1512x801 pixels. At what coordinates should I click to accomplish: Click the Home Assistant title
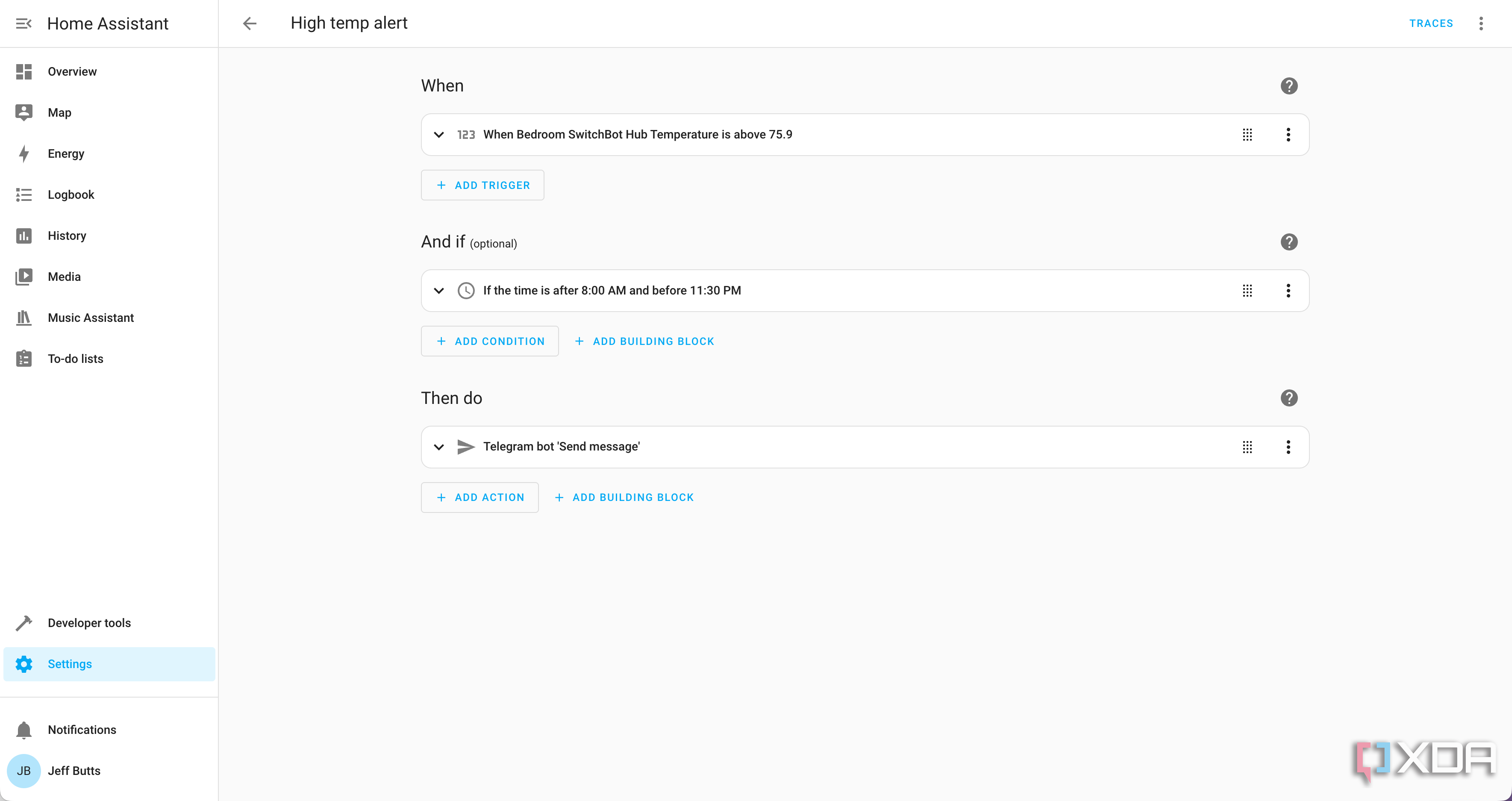pos(107,24)
